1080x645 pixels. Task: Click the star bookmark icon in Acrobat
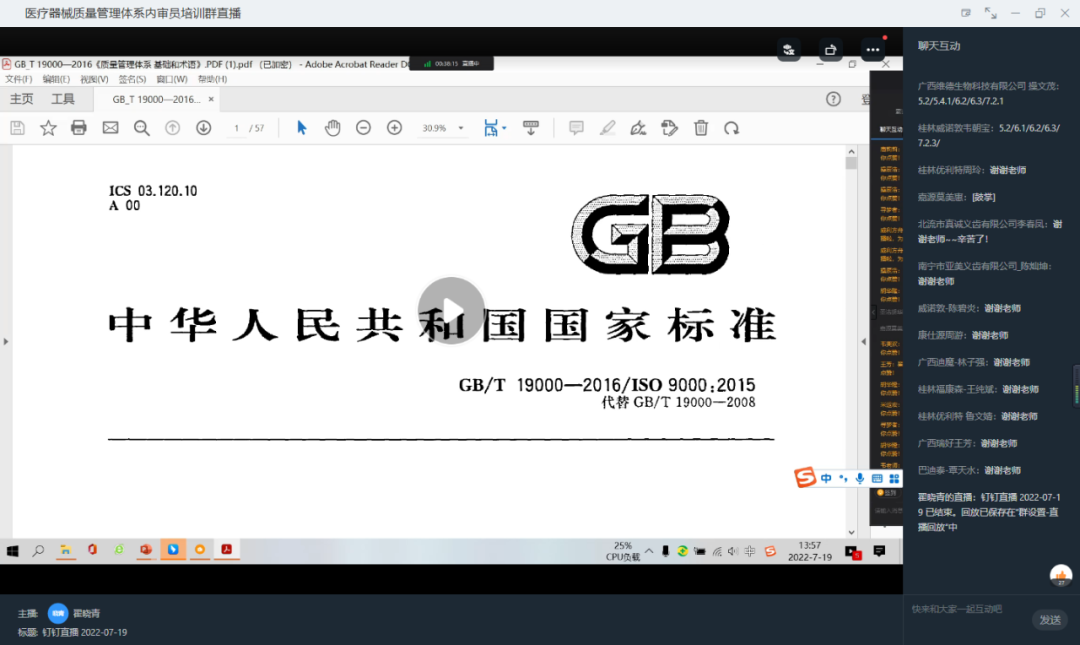(x=48, y=128)
